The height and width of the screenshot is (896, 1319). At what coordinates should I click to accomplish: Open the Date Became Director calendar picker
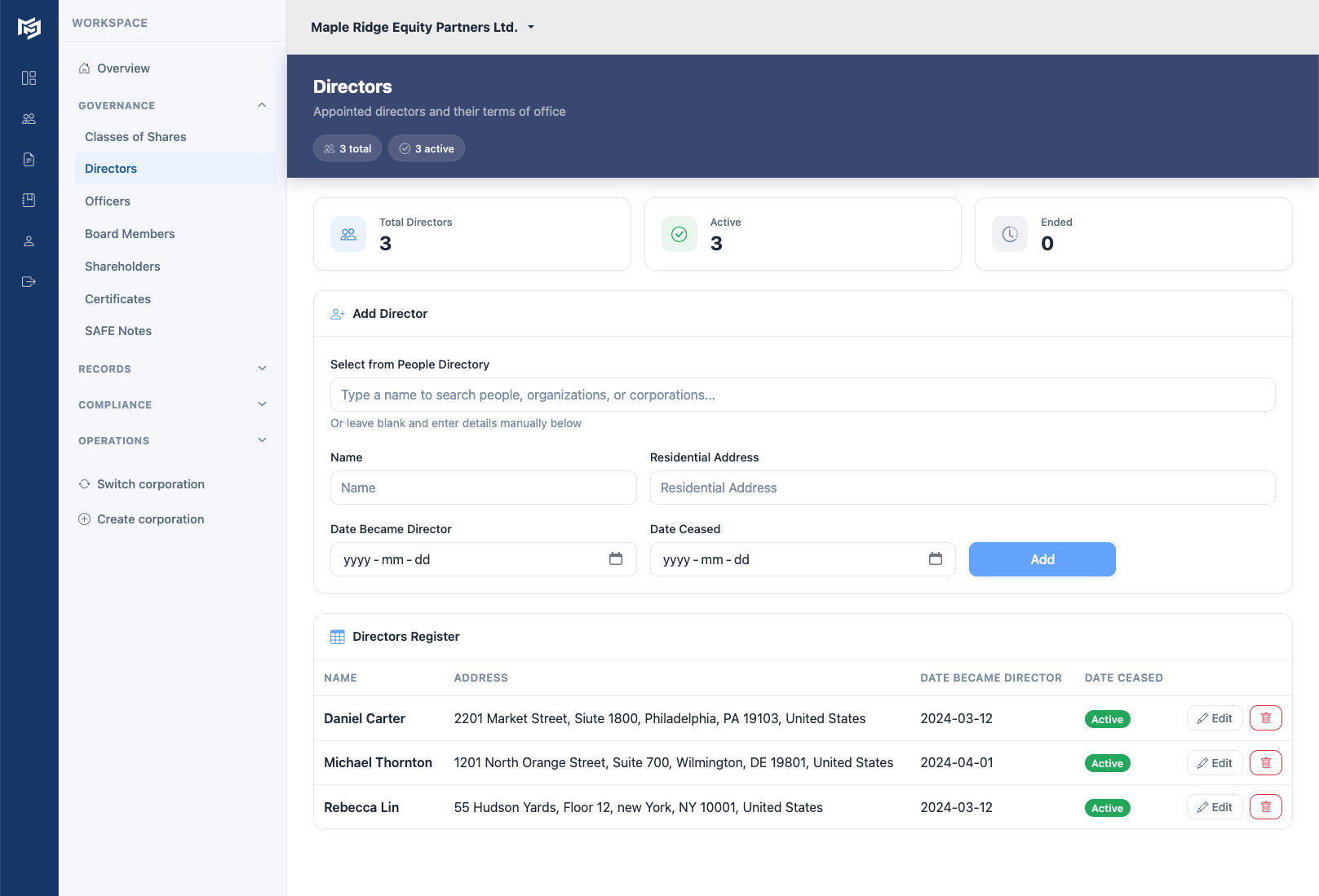[616, 559]
